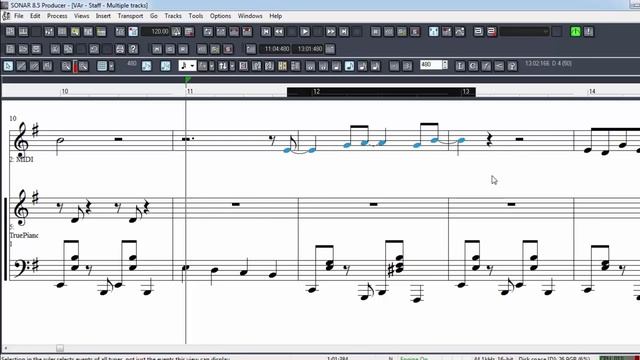This screenshot has width=640, height=360.
Task: Open the Transport menu
Action: (x=130, y=16)
